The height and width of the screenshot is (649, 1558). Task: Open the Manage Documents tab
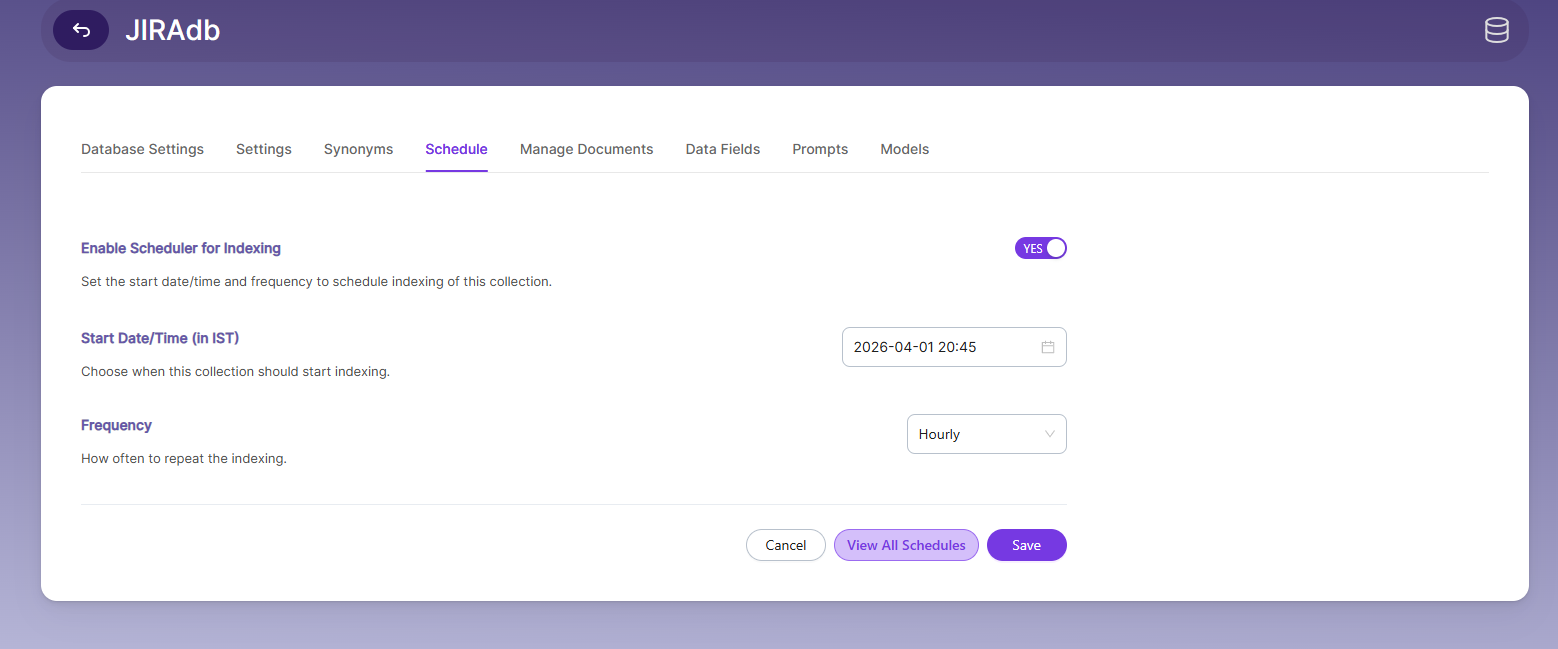coord(586,149)
